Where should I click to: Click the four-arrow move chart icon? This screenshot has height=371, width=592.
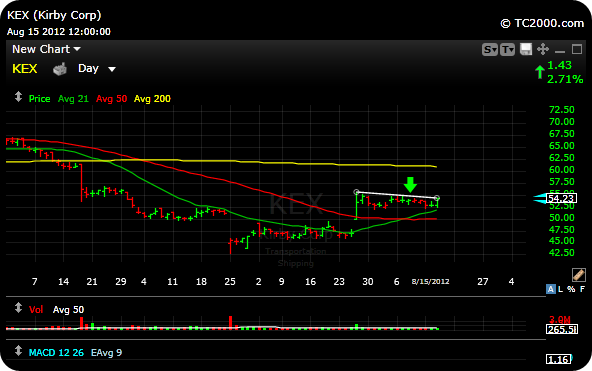pos(543,49)
